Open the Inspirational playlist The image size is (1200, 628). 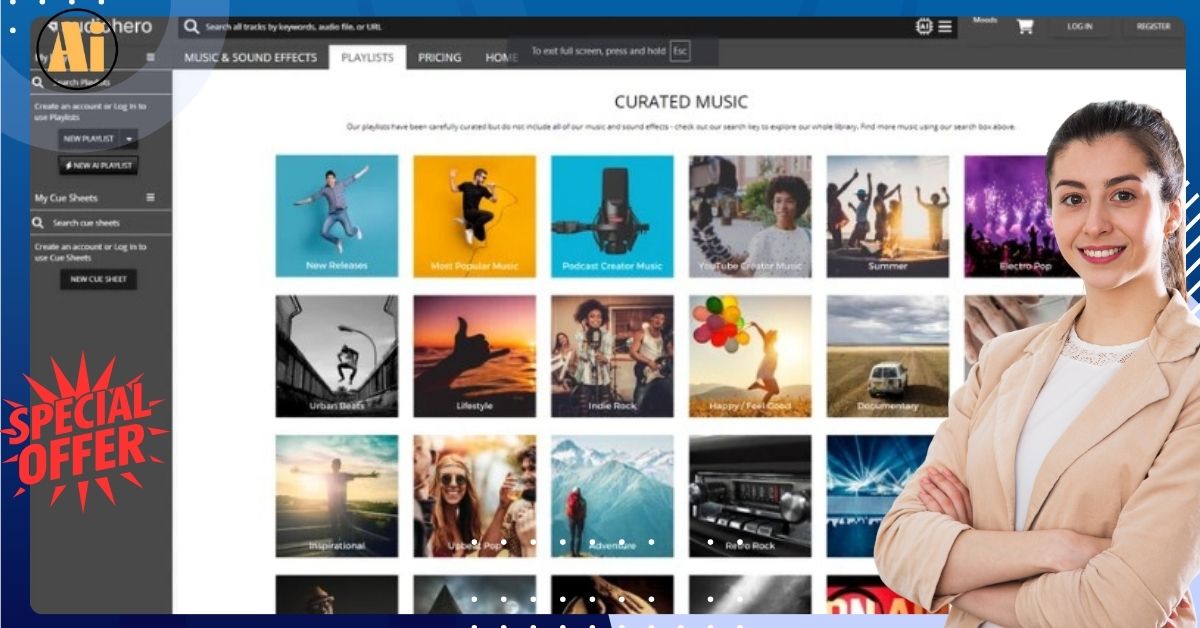337,496
